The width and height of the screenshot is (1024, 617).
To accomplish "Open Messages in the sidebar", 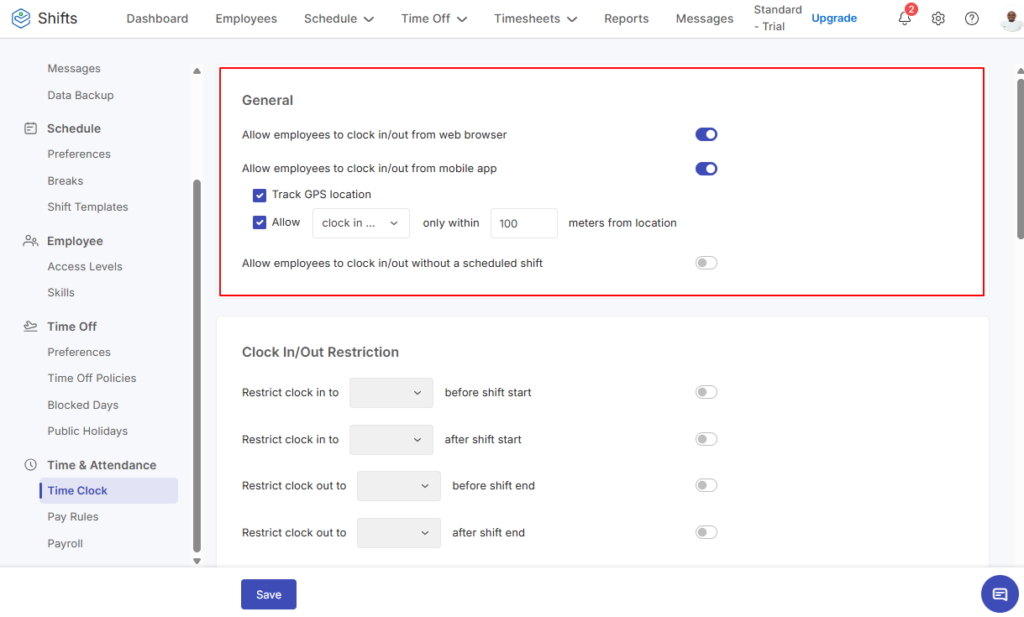I will click(74, 69).
